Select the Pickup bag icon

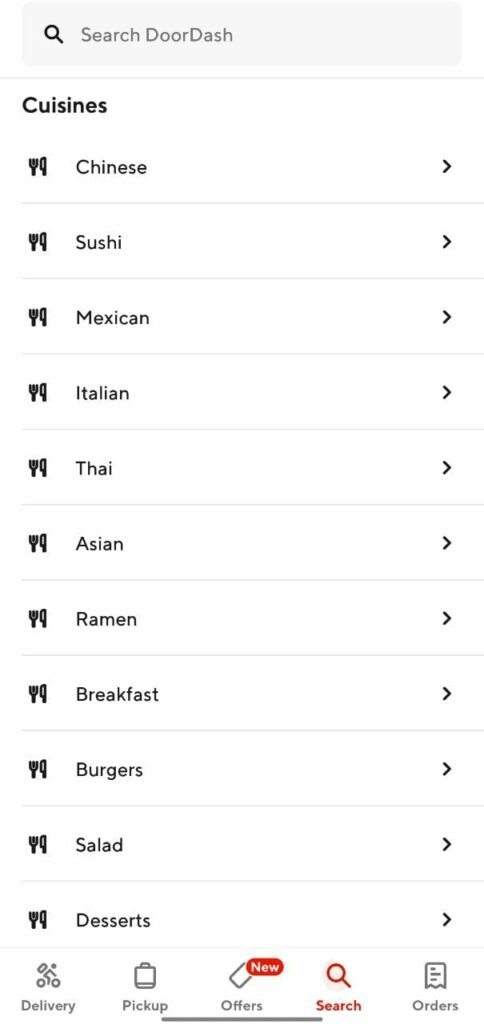coord(145,976)
